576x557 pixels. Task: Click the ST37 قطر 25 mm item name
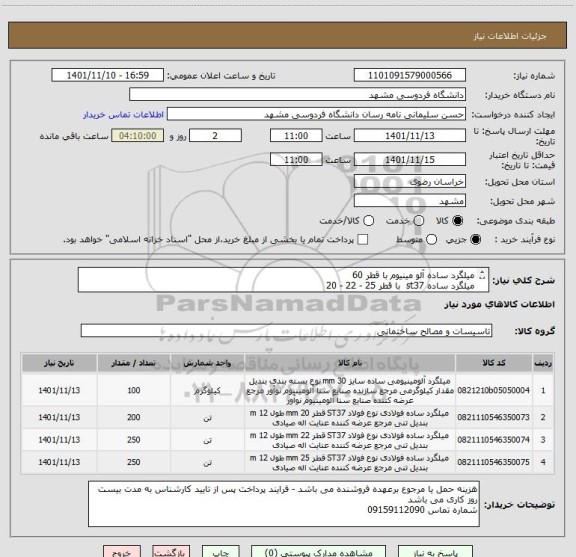[349, 463]
